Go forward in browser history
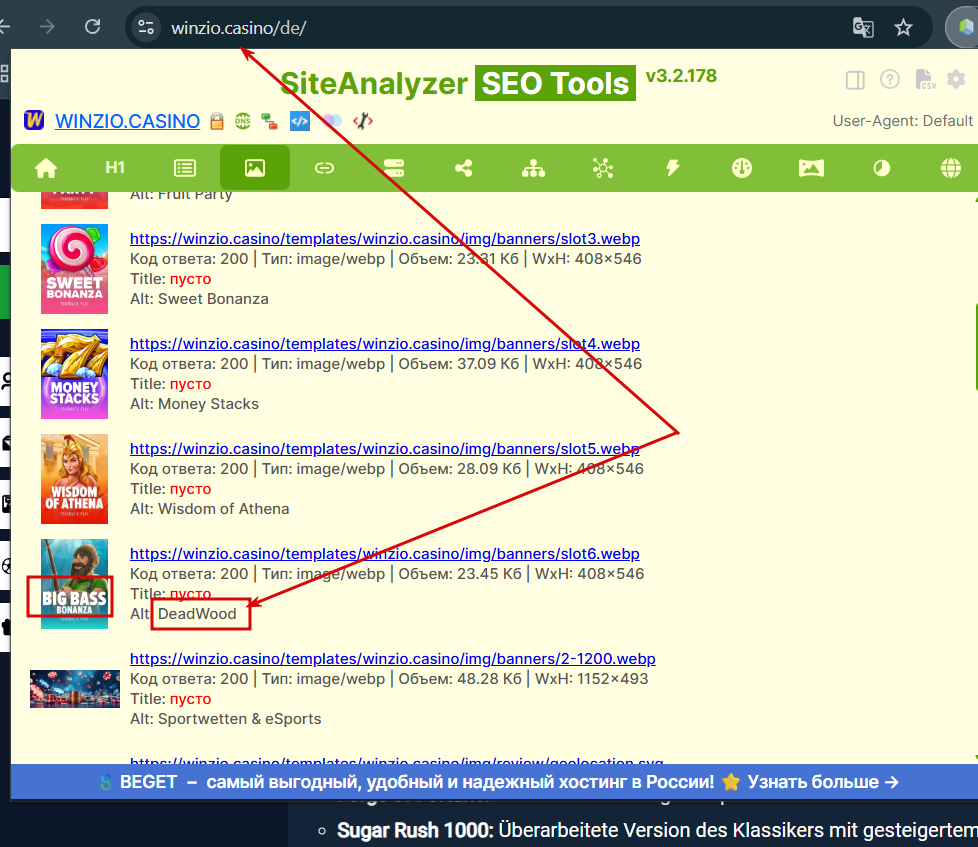The image size is (978, 847). click(x=47, y=27)
